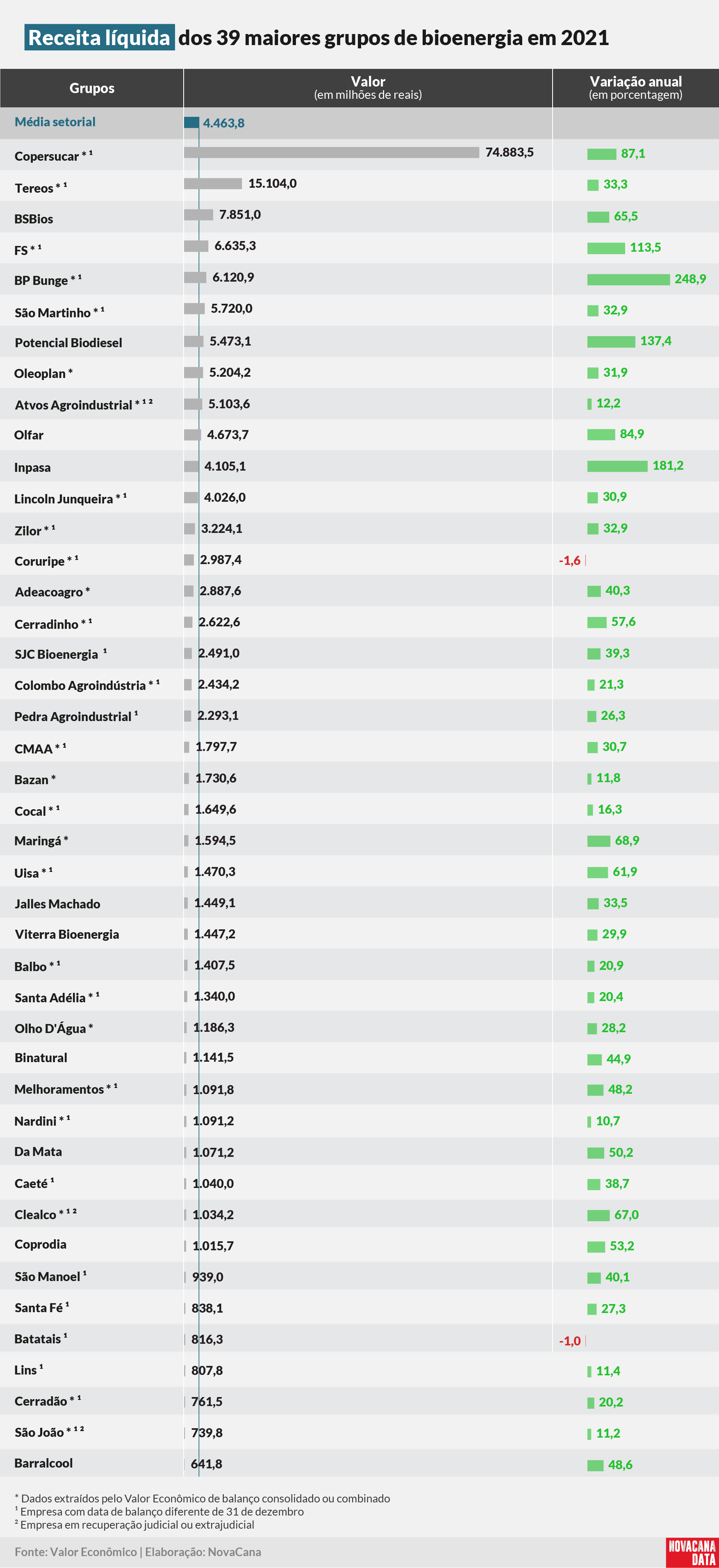Click the red -1,6 Coruripe variation
The height and width of the screenshot is (1568, 719).
click(x=569, y=560)
